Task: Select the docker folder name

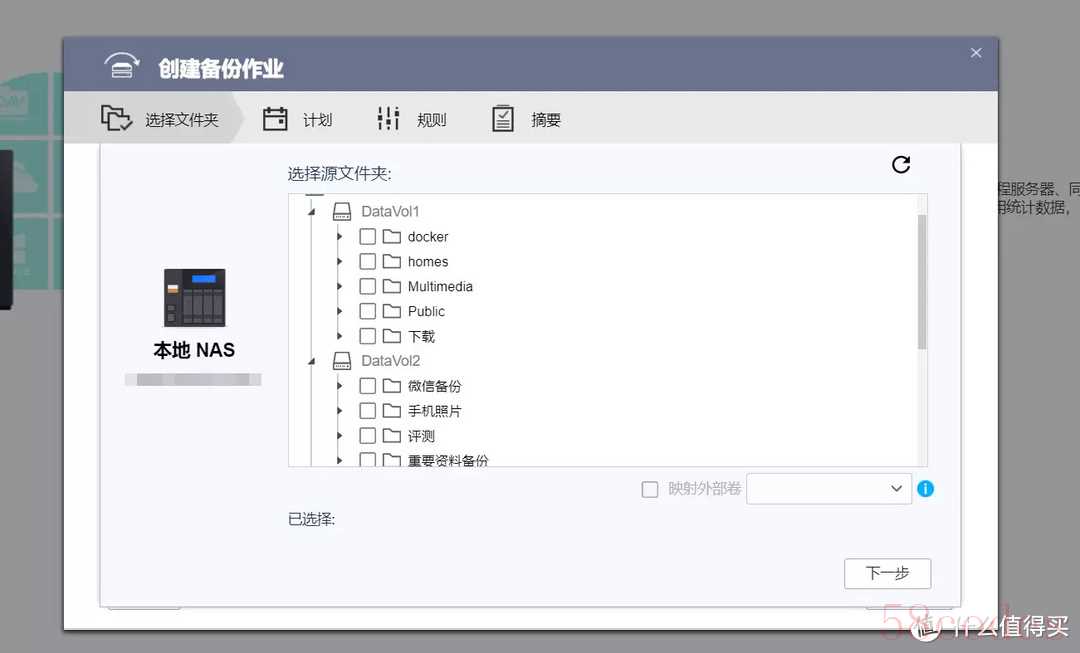Action: click(x=428, y=237)
